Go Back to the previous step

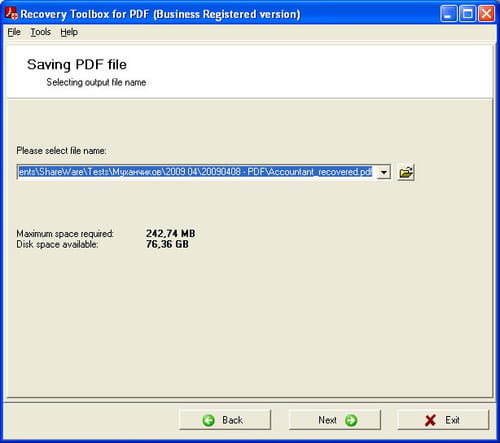(225, 420)
